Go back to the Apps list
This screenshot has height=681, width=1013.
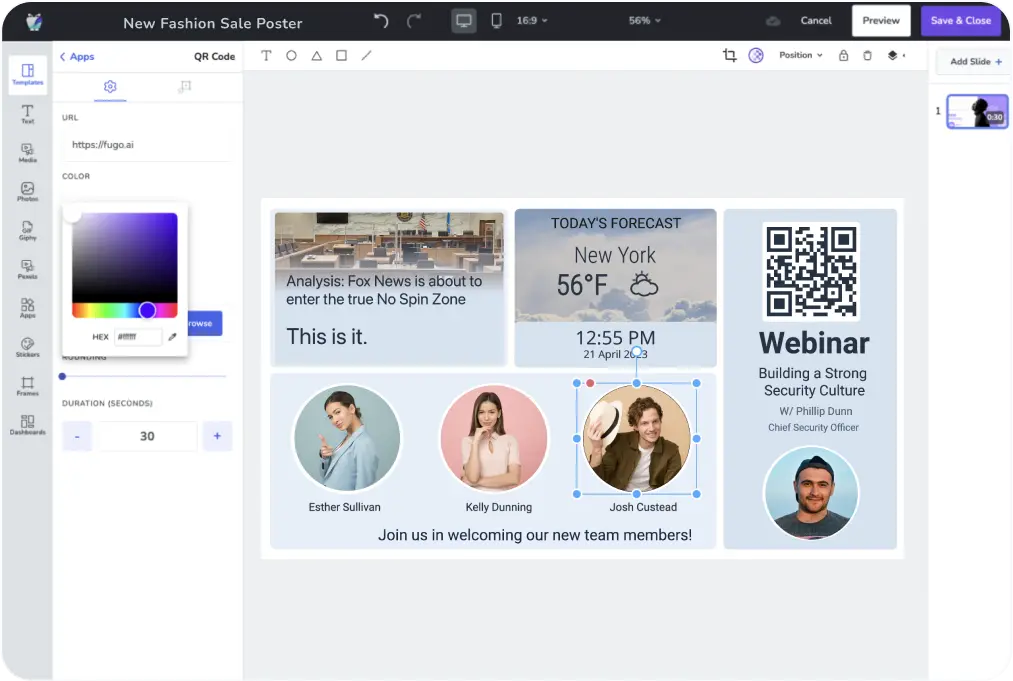click(x=76, y=57)
